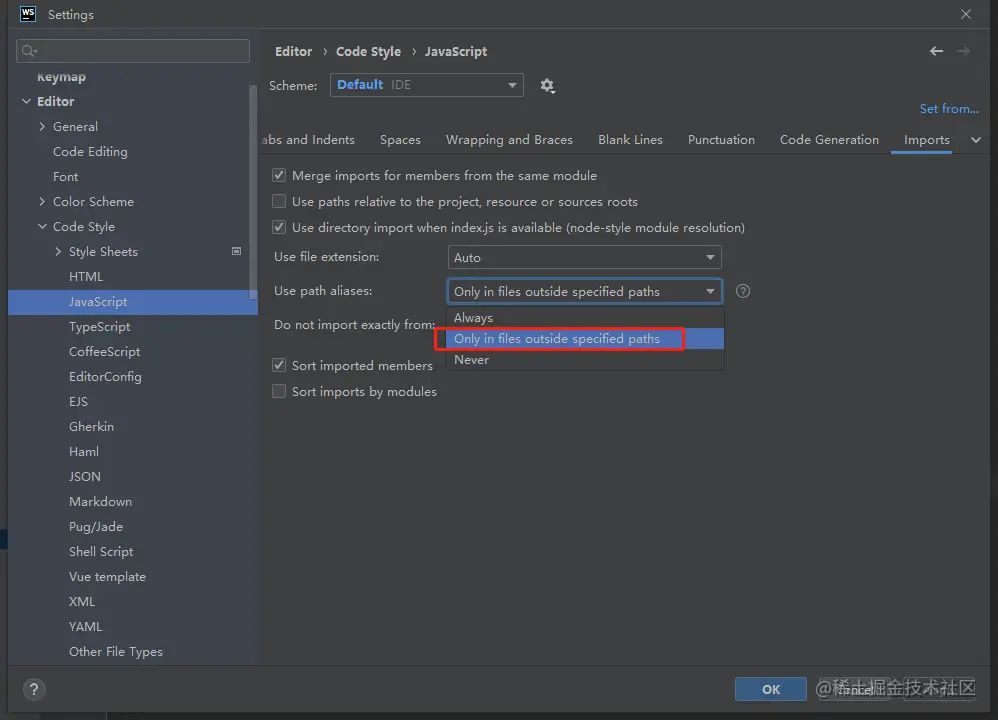Select the Always option in dropdown list

tap(474, 318)
